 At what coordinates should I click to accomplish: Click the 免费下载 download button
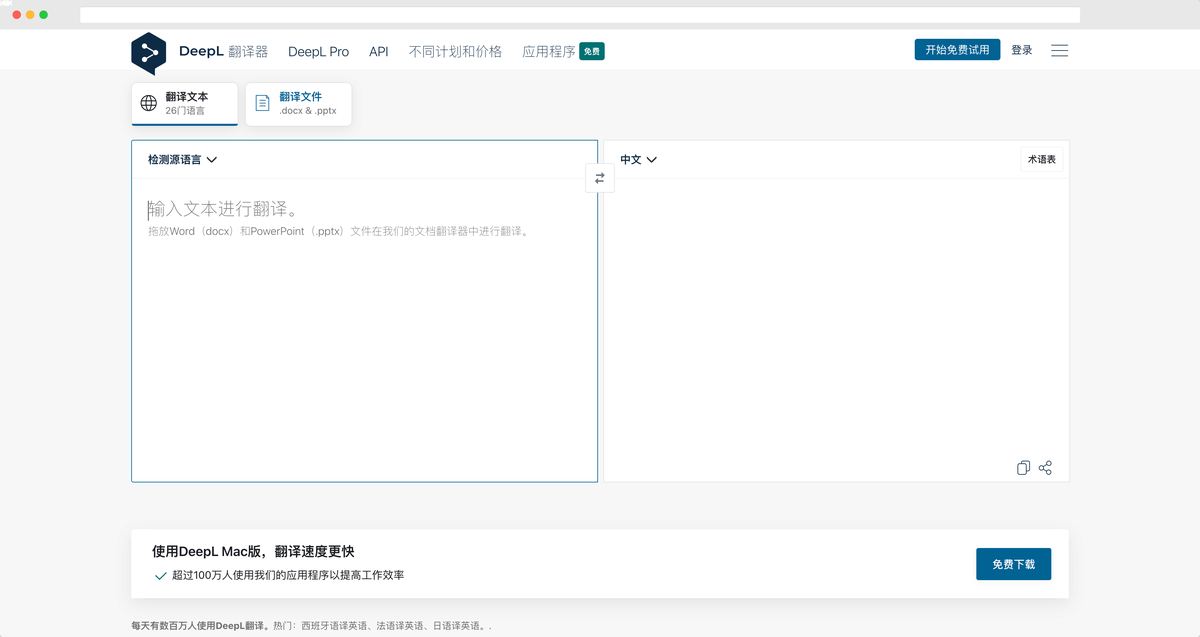click(x=1013, y=564)
